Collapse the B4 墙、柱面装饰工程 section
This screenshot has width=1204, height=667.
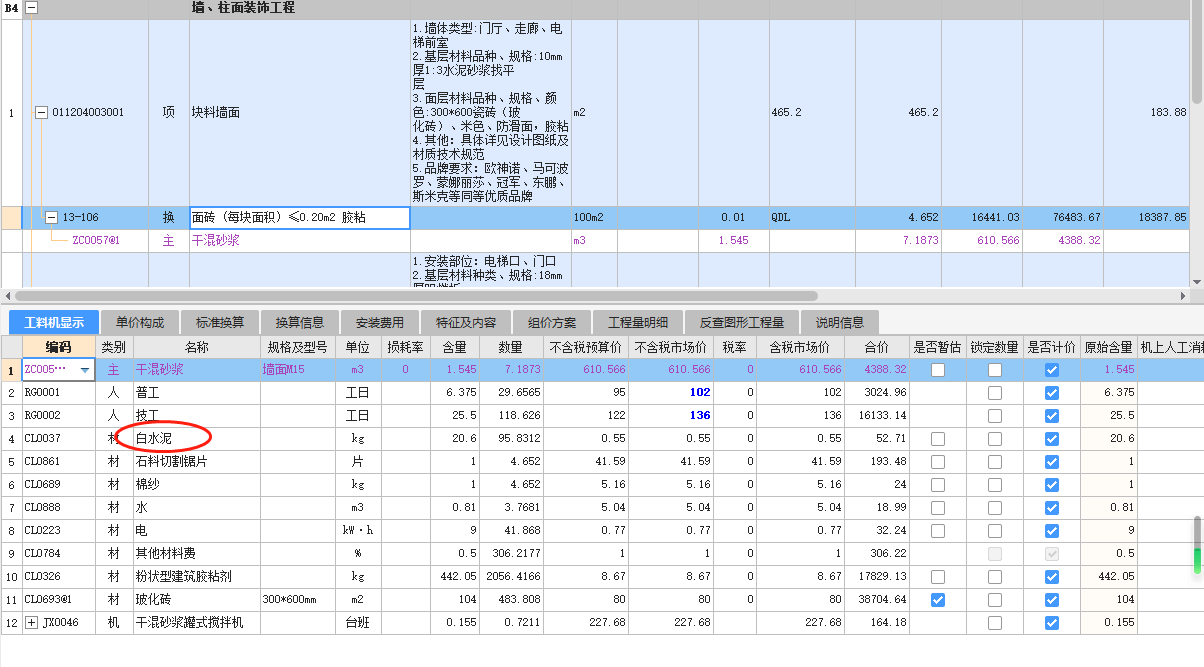pyautogui.click(x=31, y=7)
